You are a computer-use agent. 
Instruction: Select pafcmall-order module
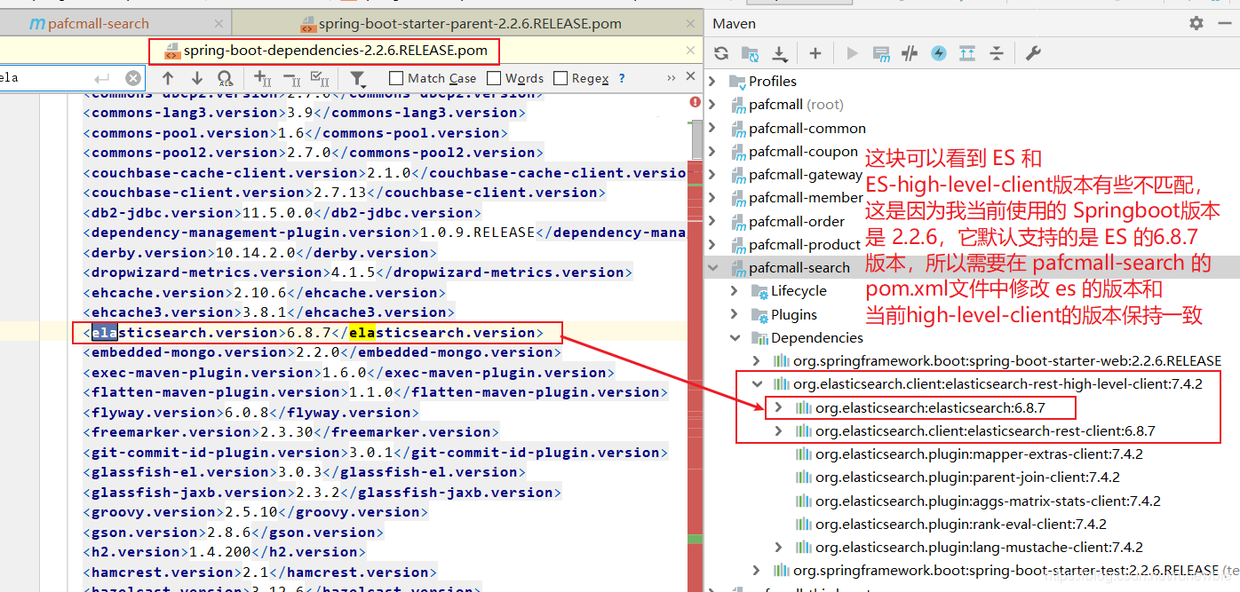(x=796, y=221)
